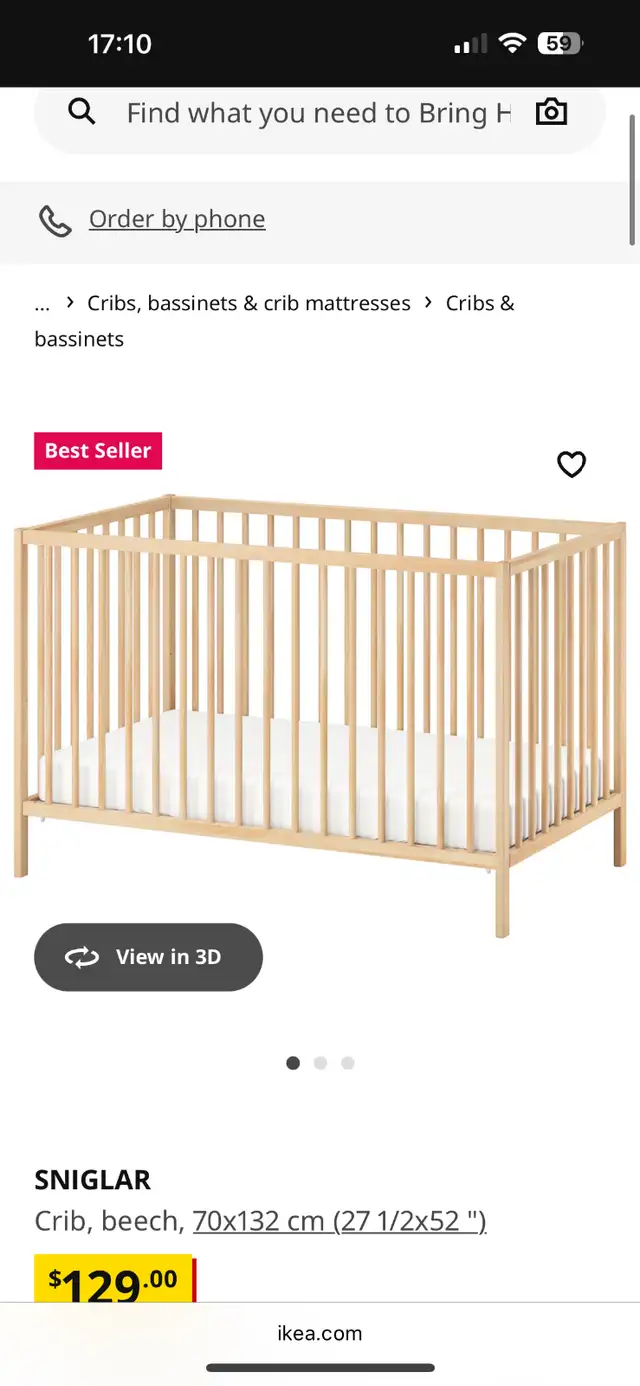Open Cribs, bassinets & crib mattresses breadcrumb
This screenshot has height=1386, width=640.
[249, 303]
